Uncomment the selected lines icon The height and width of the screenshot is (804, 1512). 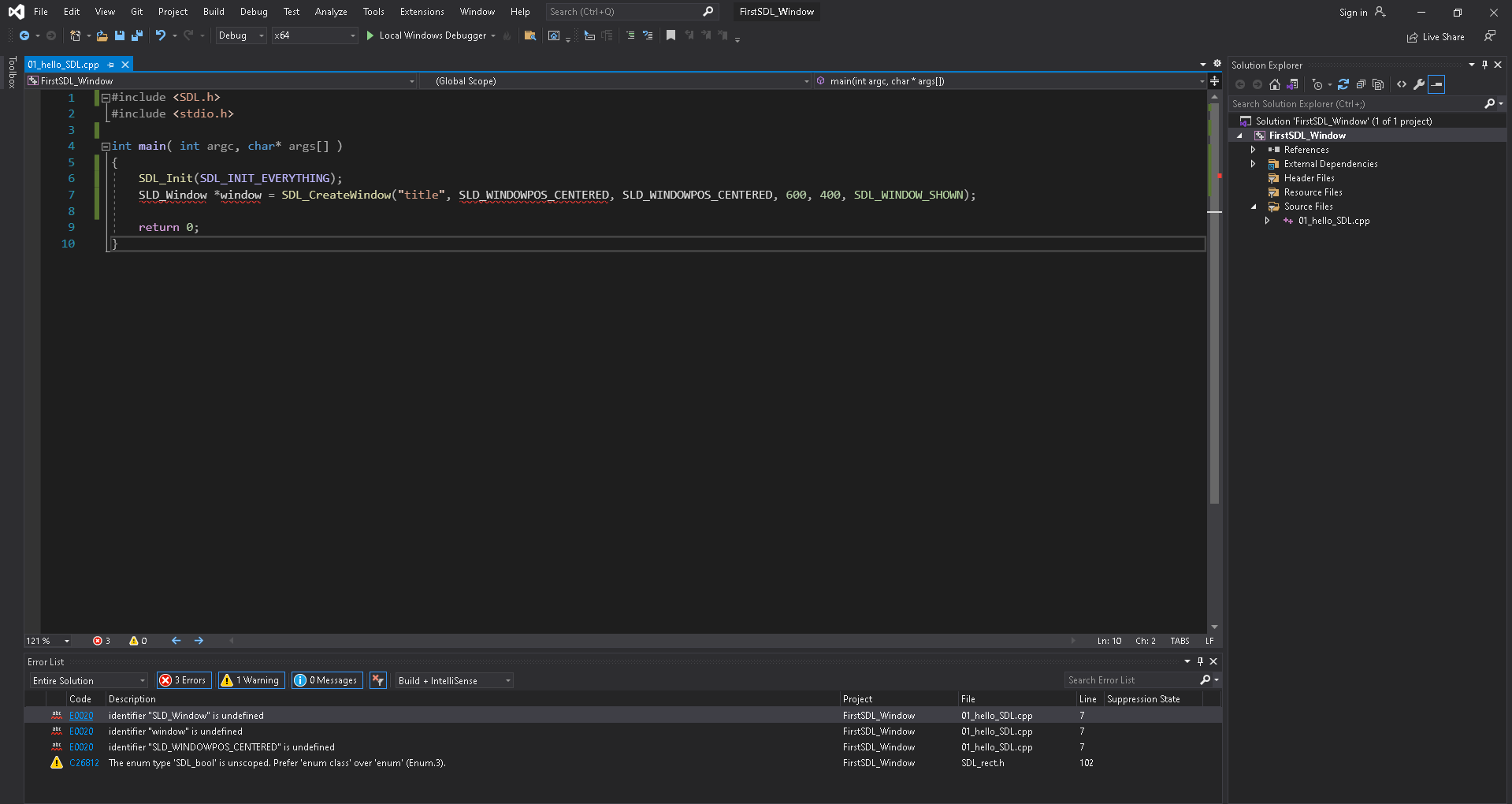point(648,35)
